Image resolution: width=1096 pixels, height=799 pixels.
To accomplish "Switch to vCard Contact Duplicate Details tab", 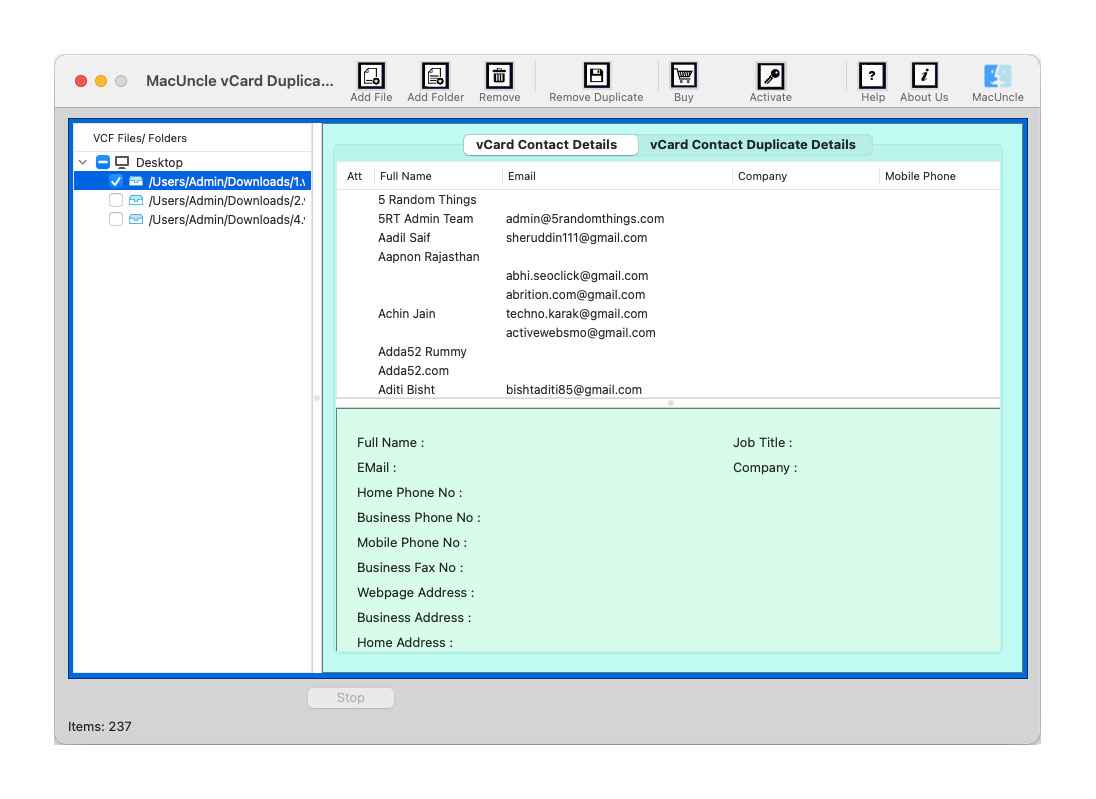I will click(x=753, y=145).
